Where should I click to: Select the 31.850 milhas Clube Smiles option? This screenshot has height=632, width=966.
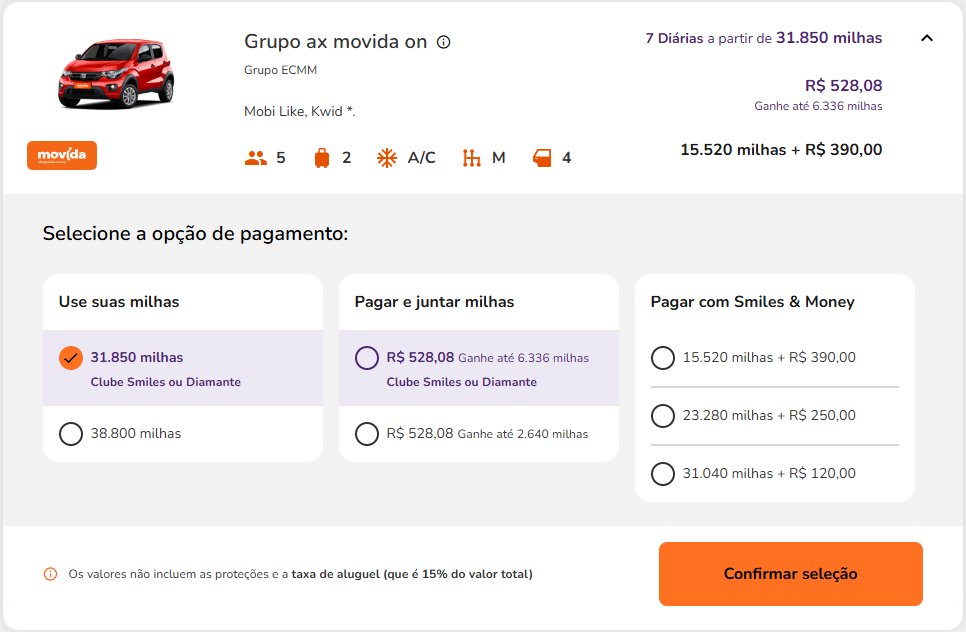tap(71, 358)
